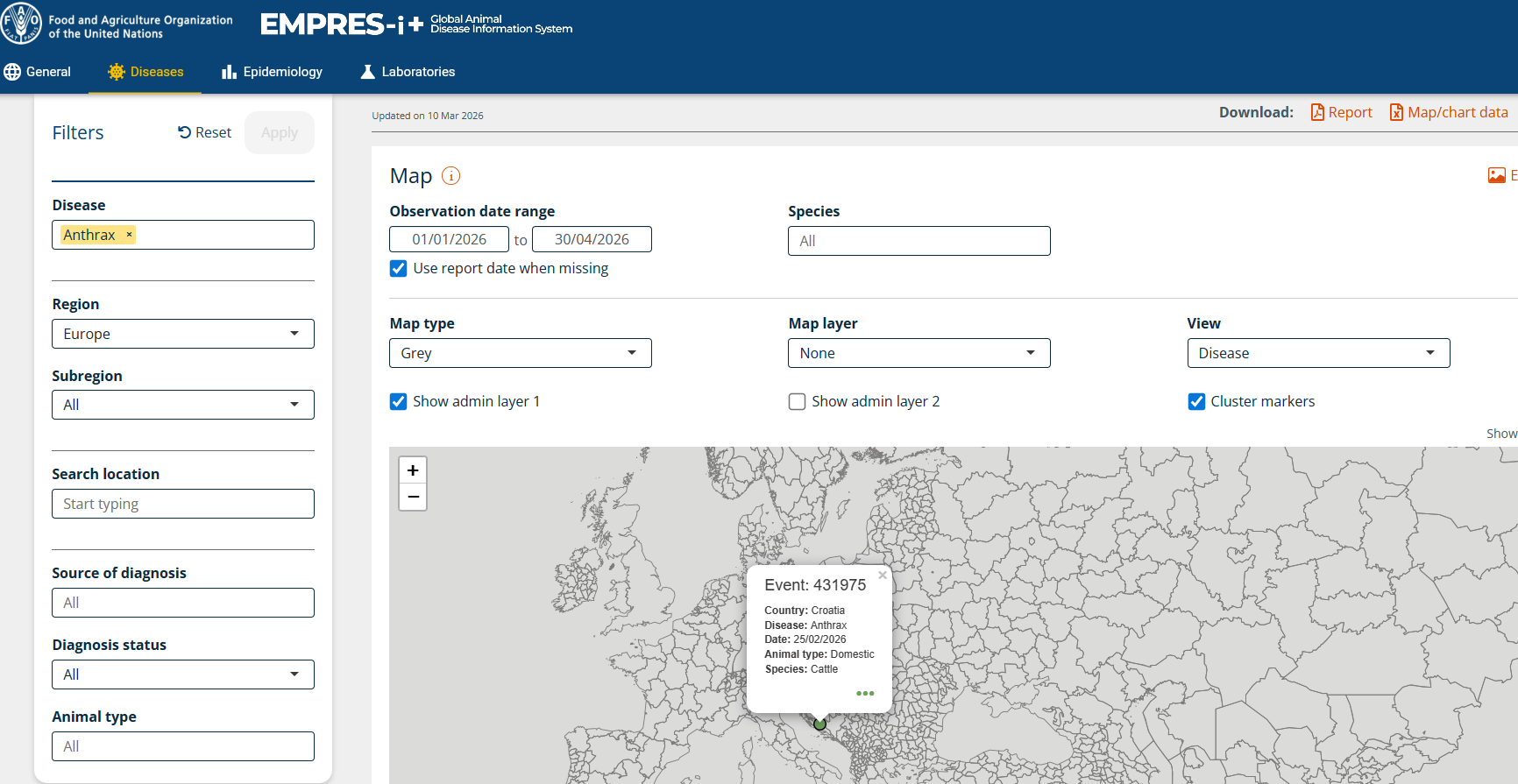Click the Map info icon

click(450, 176)
